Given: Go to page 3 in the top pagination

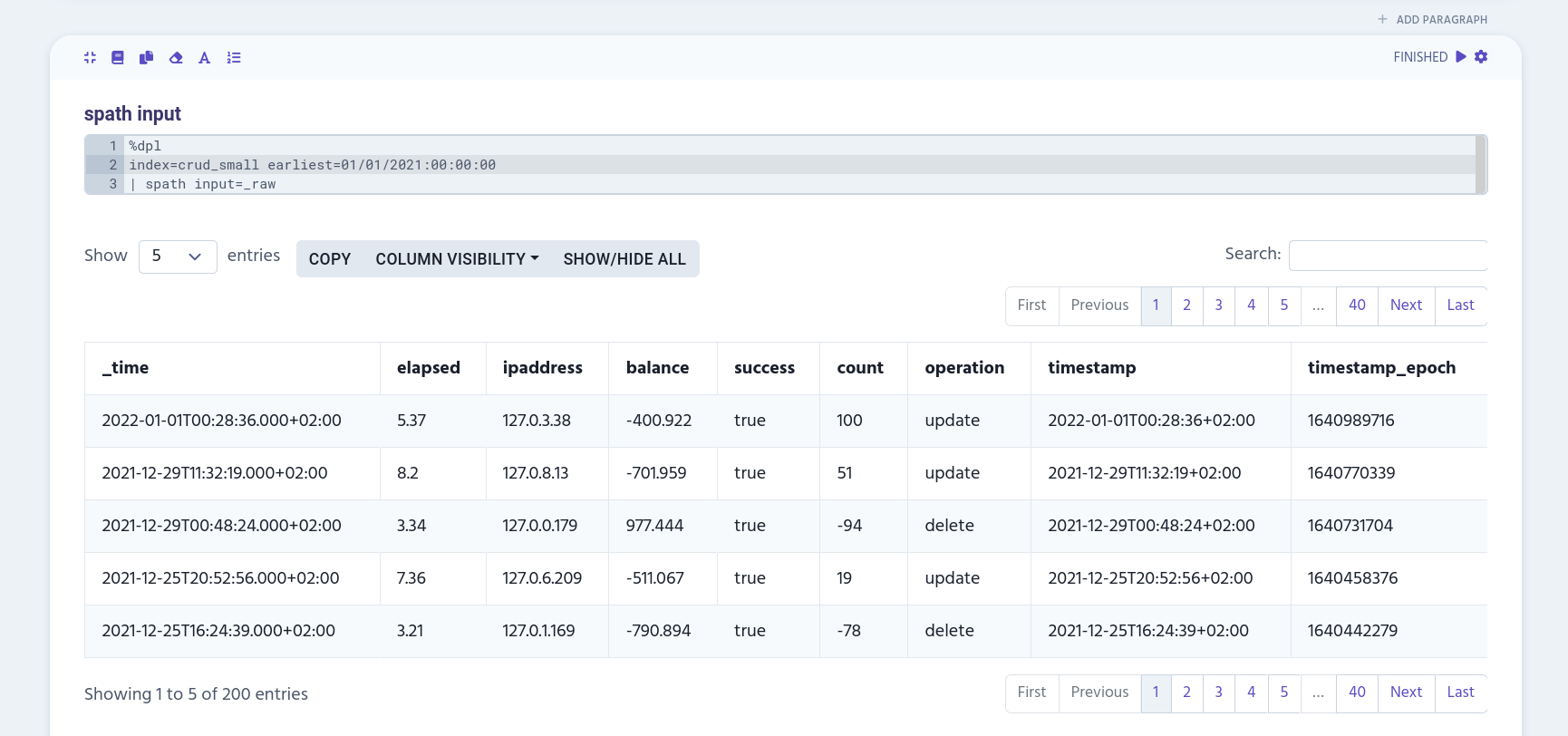Looking at the screenshot, I should pos(1219,305).
